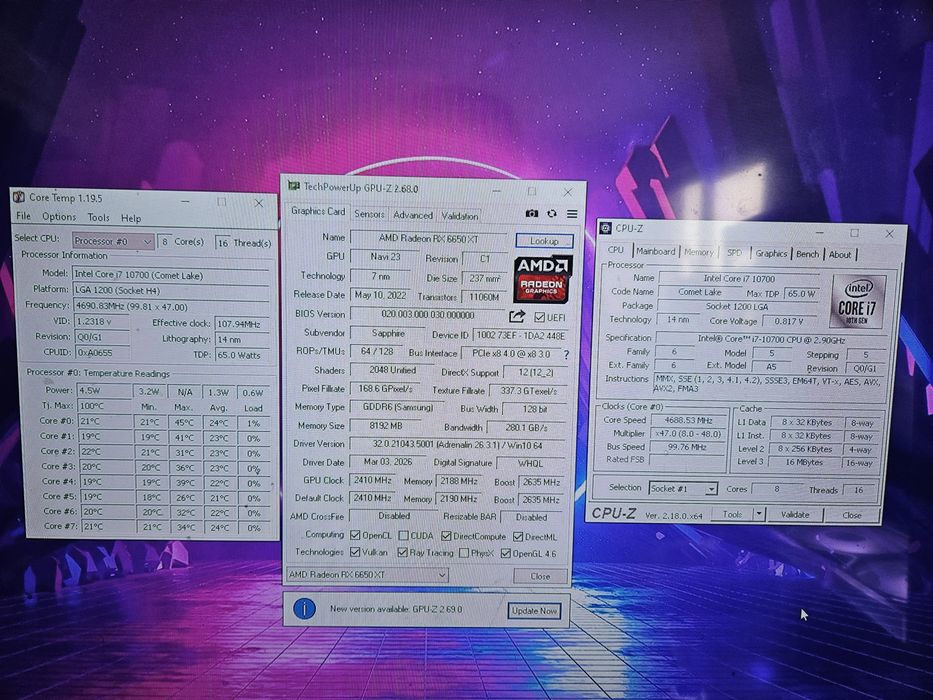Click the Intel Core i7 logo in CPU-Z
This screenshot has height=700, width=933.
(x=857, y=301)
